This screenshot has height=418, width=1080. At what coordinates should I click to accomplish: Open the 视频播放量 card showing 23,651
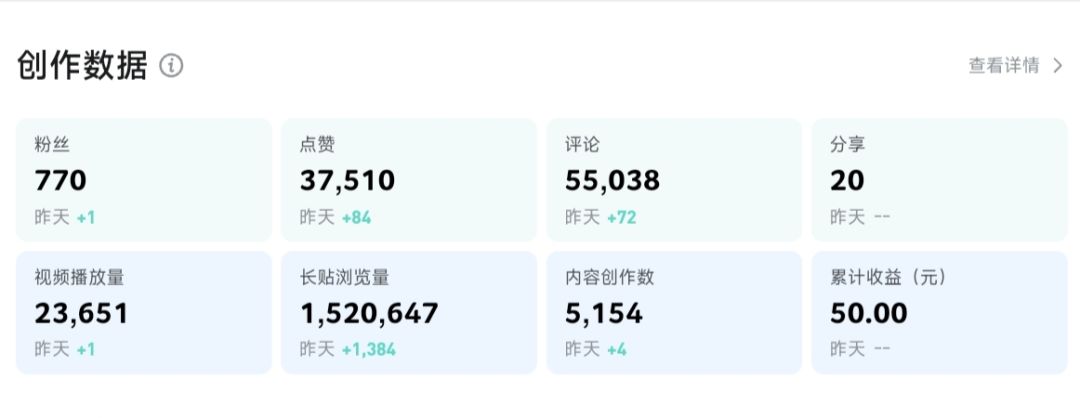tap(144, 313)
